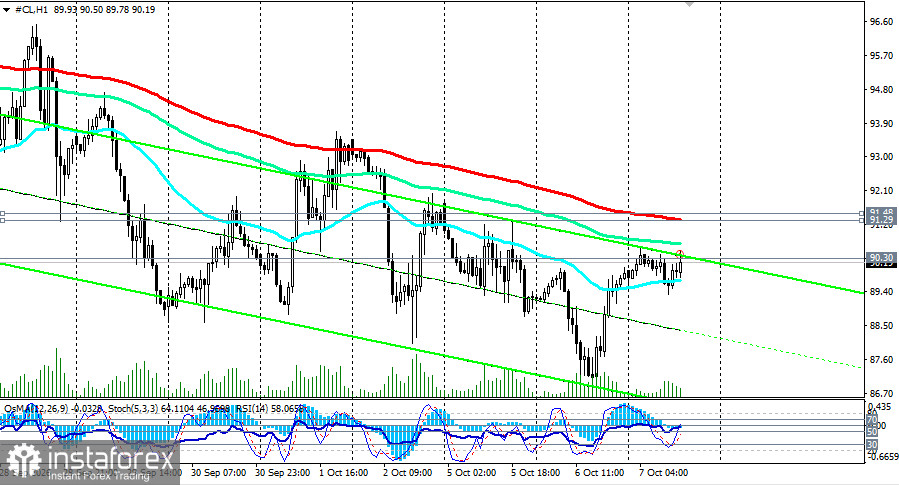Click the 0.435 indicator scale value
This screenshot has width=899, height=485.
880,406
